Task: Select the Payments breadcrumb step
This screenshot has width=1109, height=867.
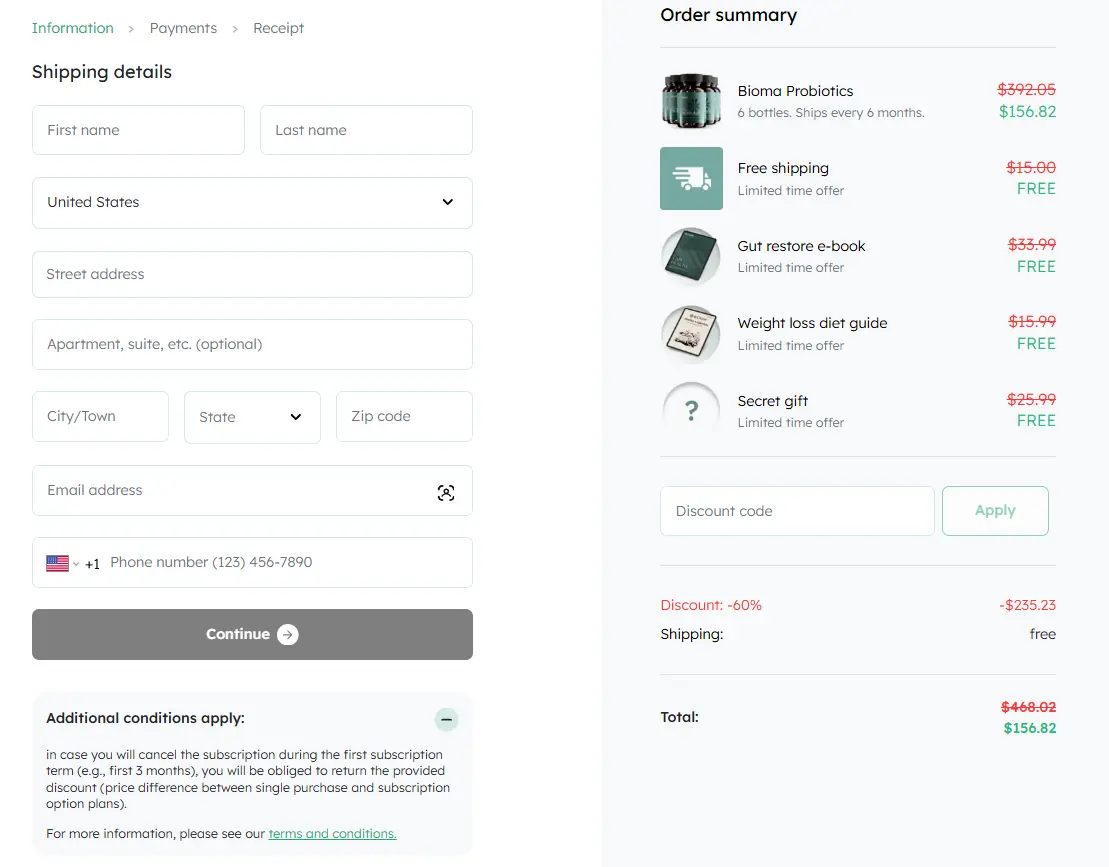Action: coord(183,28)
